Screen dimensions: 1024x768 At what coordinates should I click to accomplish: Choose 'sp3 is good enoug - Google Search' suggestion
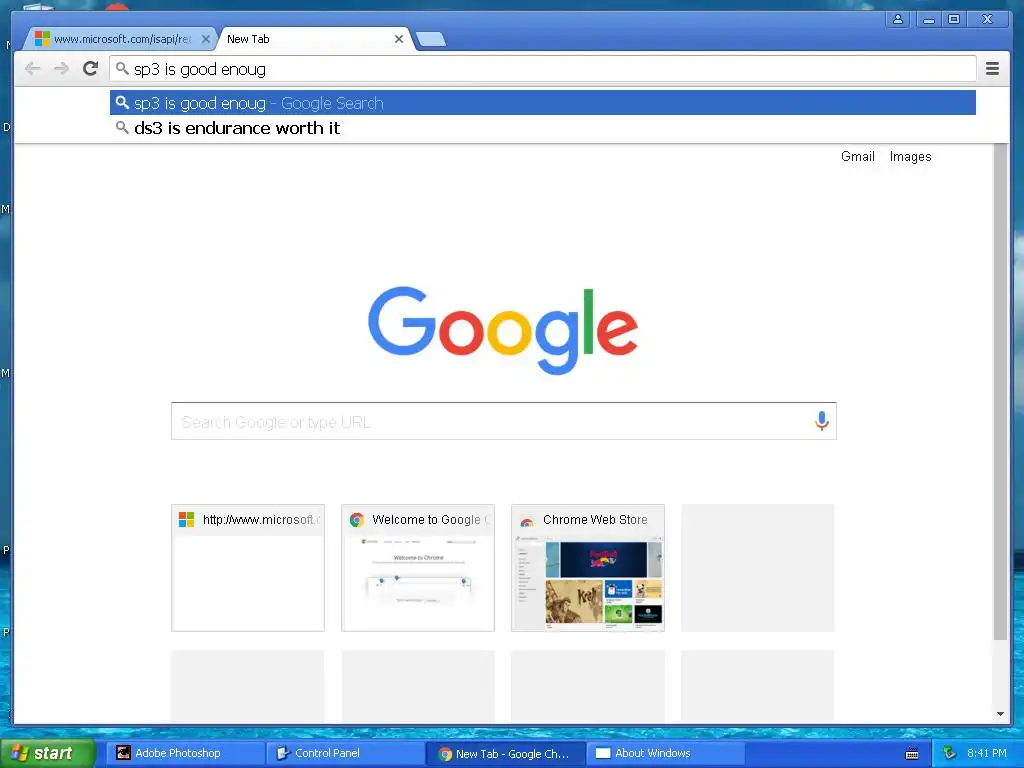543,103
